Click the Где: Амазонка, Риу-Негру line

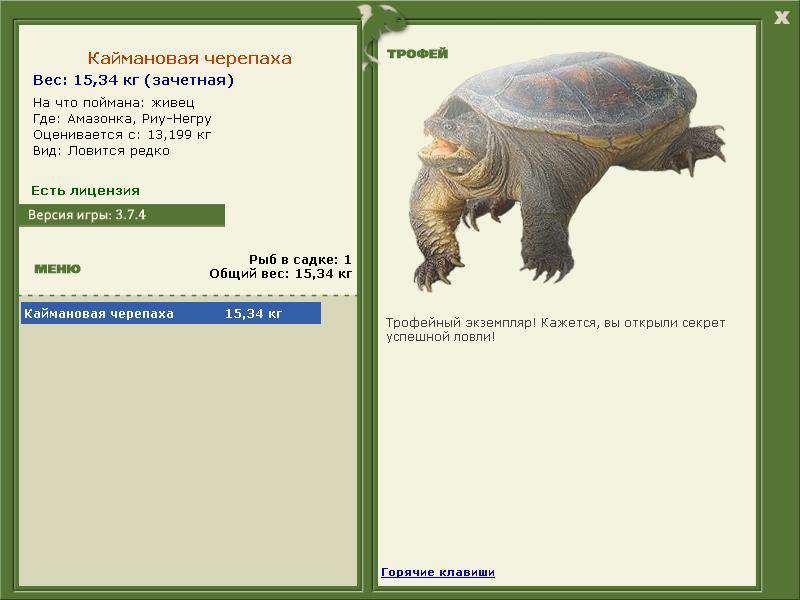(x=122, y=119)
